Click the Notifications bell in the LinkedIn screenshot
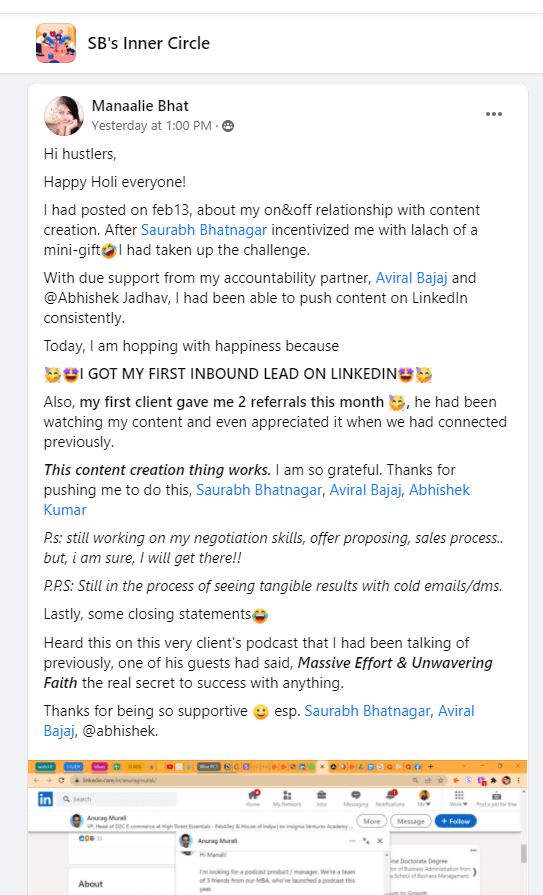The width and height of the screenshot is (543, 895). click(390, 798)
